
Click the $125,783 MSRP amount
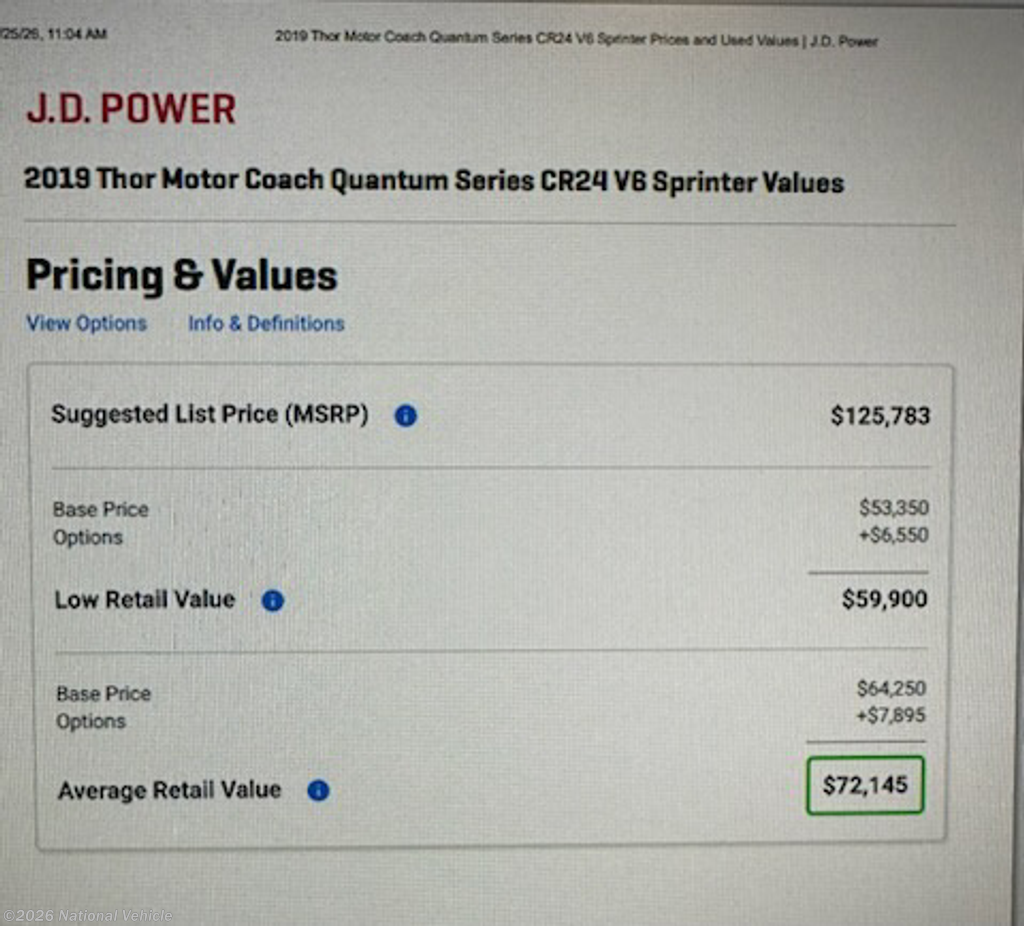[x=879, y=416]
